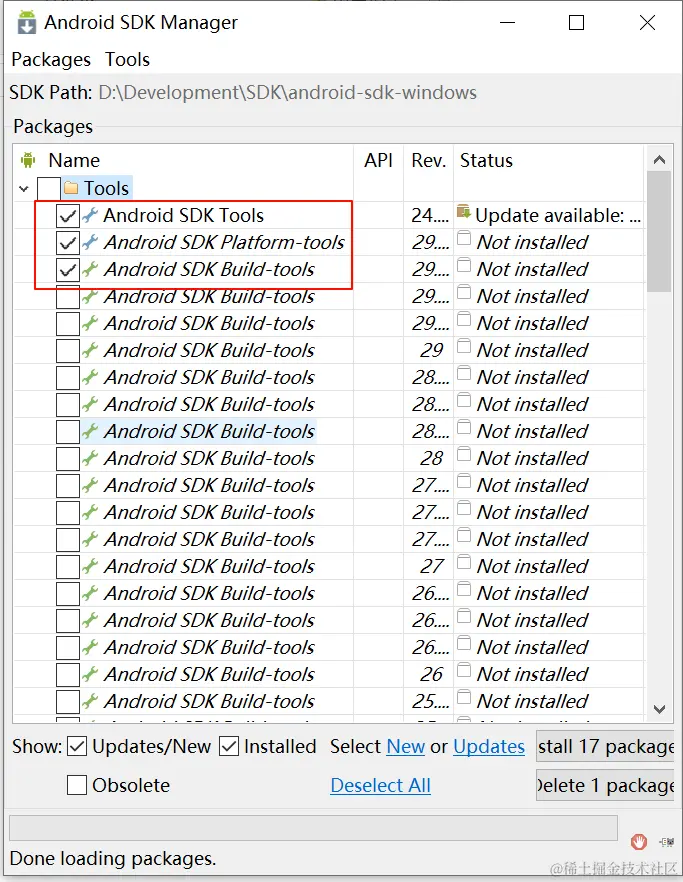Click the wrench icon beside Android SDK Platform-tools

pyautogui.click(x=90, y=242)
